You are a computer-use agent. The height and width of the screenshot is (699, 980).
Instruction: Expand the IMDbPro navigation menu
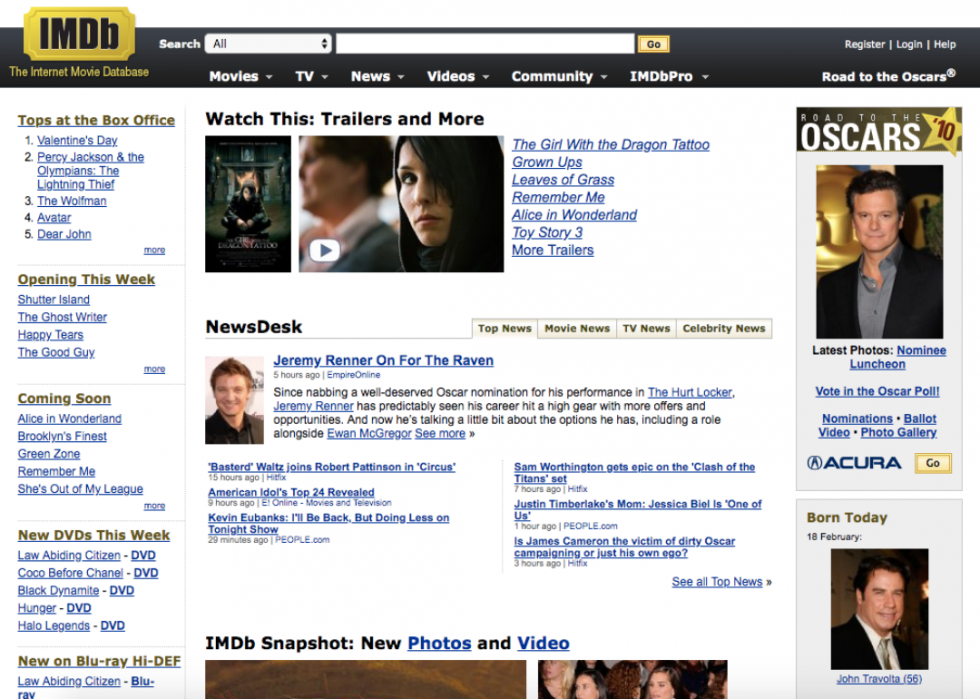[x=669, y=76]
